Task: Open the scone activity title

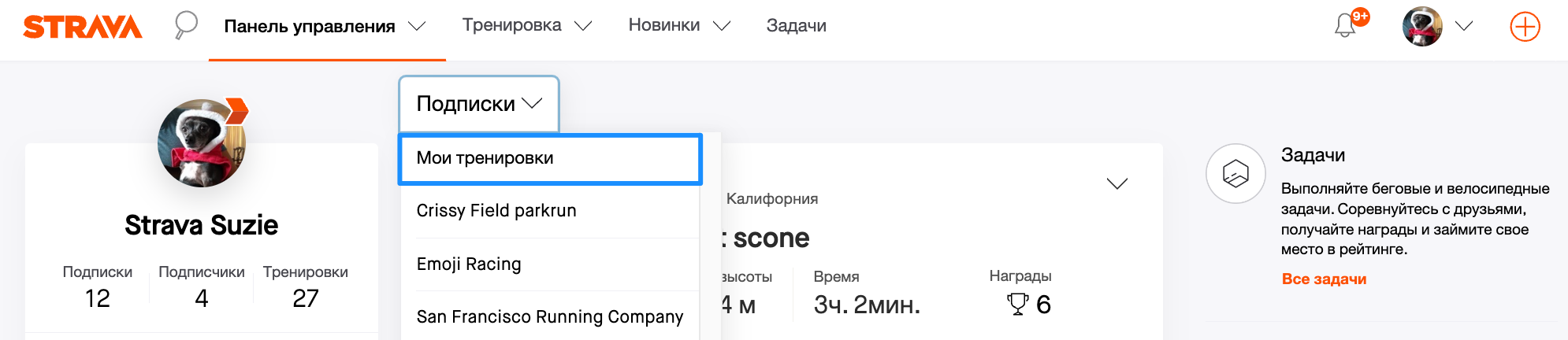Action: (766, 238)
